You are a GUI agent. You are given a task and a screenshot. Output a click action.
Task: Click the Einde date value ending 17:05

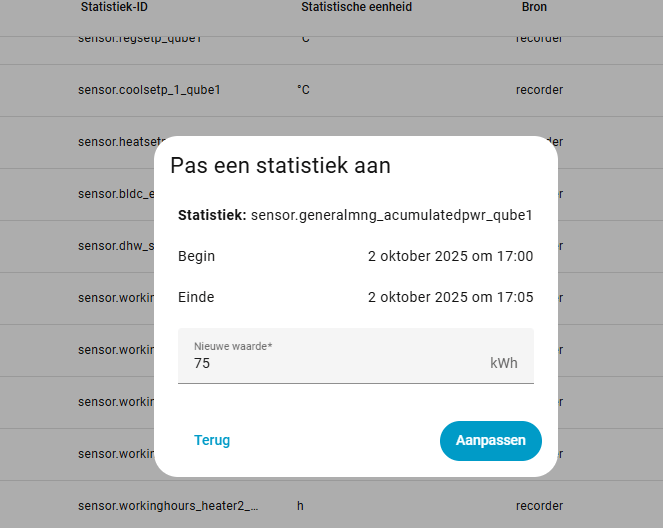[450, 297]
